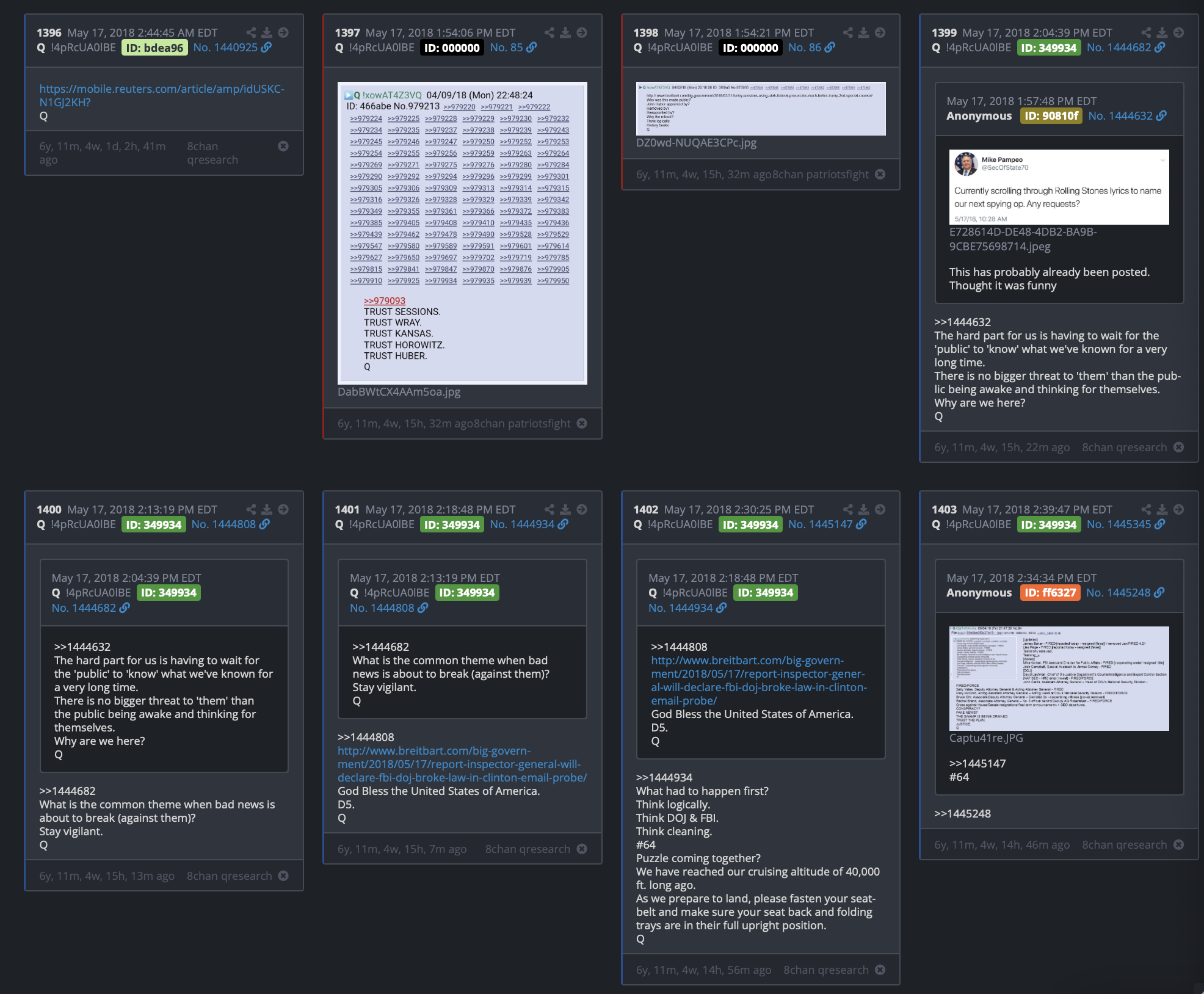Click share icon on post 1402

848,510
